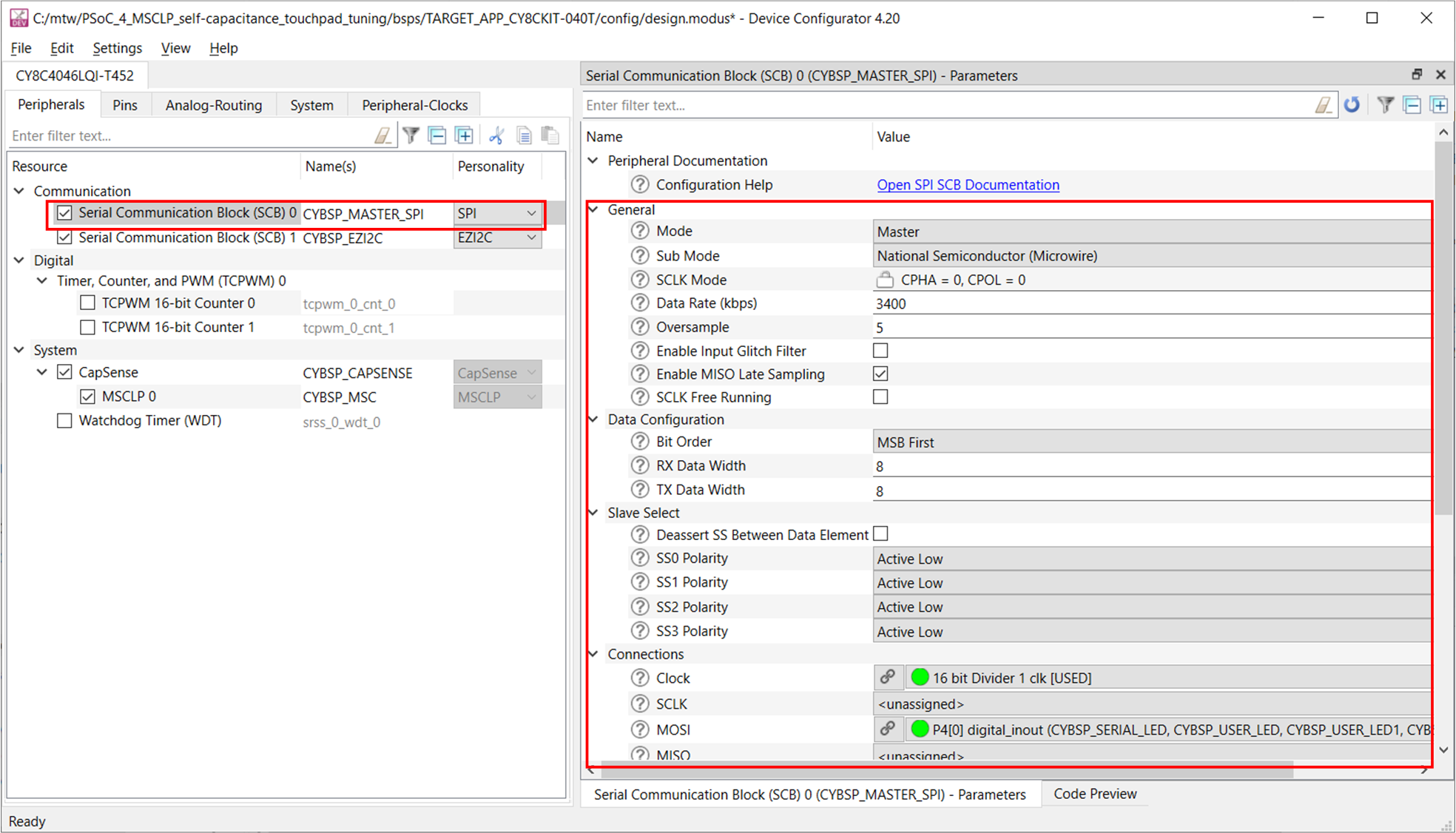The height and width of the screenshot is (833, 1456).
Task: Click the Parameters horizontal scrollbar thumb
Action: (x=947, y=772)
